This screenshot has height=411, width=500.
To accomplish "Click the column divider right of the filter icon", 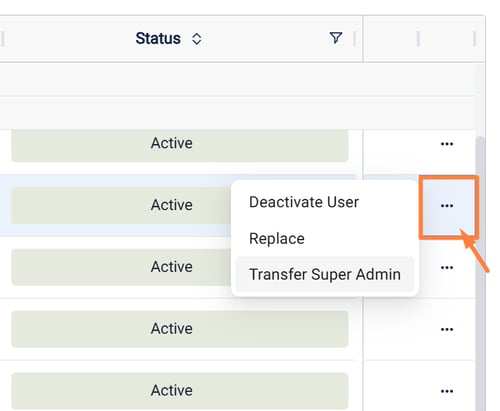I will tap(354, 39).
